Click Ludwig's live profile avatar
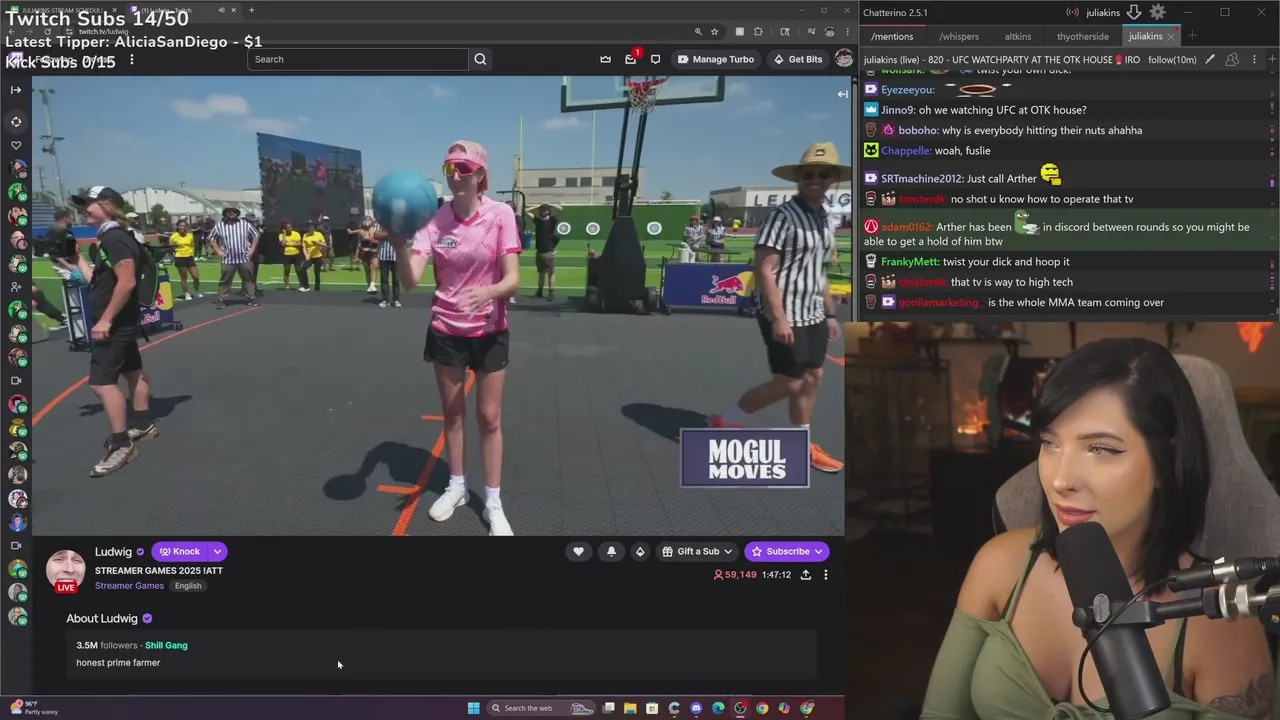The image size is (1280, 720). pos(66,569)
